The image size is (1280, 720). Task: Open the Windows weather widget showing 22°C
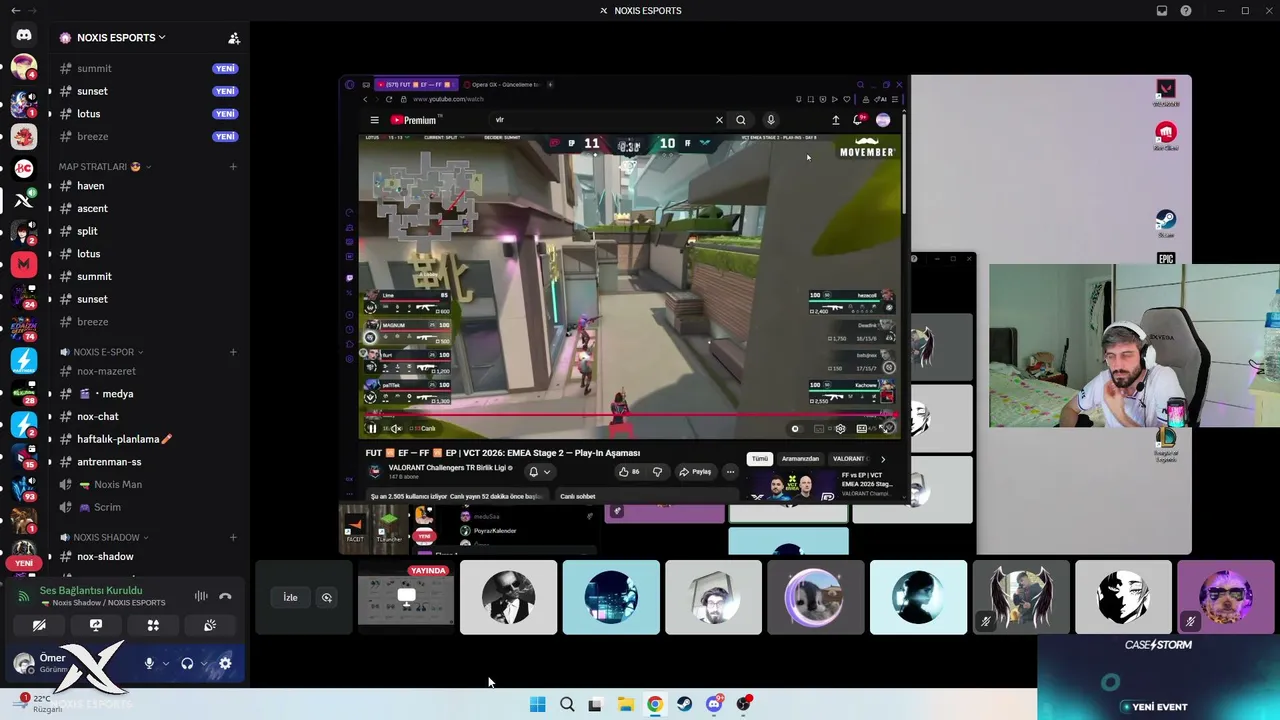tap(40, 704)
